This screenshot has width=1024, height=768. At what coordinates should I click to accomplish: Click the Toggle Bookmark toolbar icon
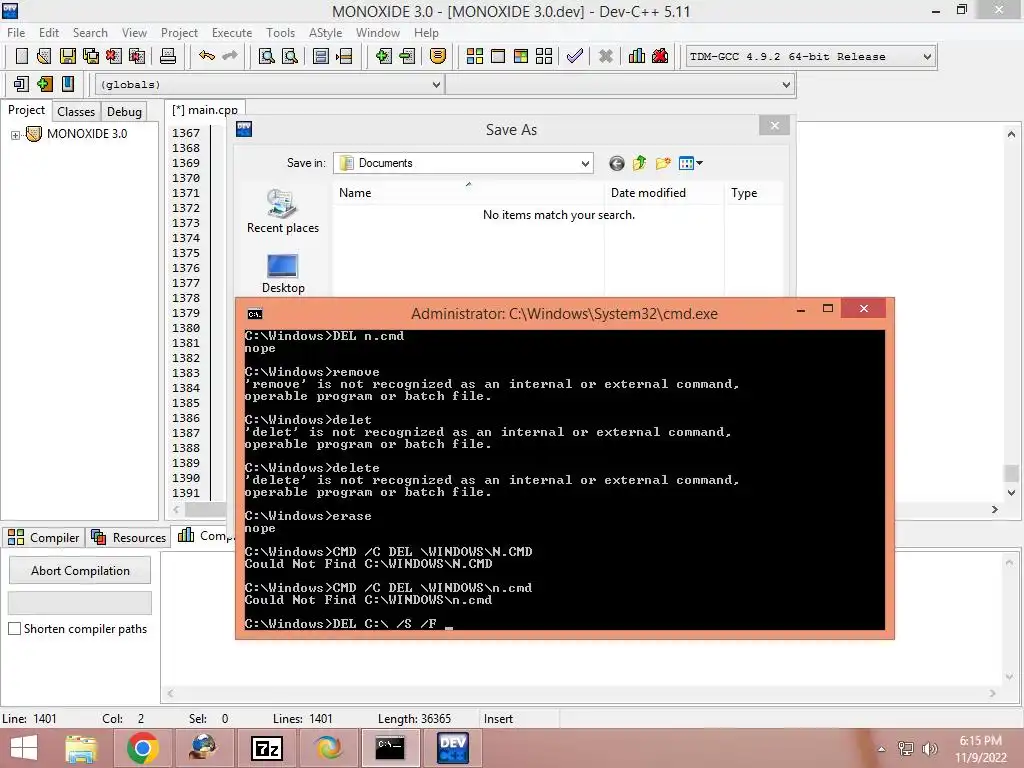tap(44, 84)
